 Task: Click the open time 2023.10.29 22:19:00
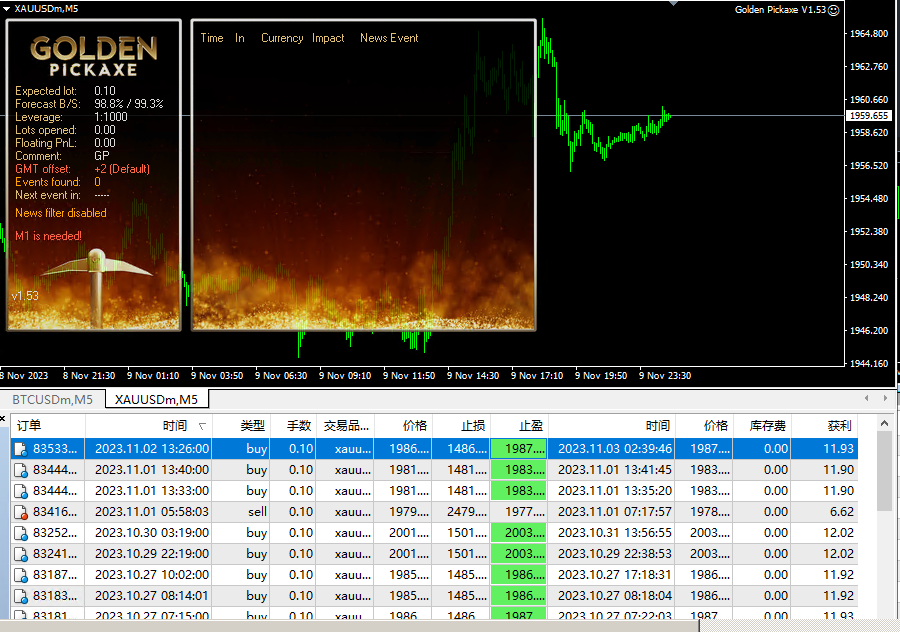[152, 553]
